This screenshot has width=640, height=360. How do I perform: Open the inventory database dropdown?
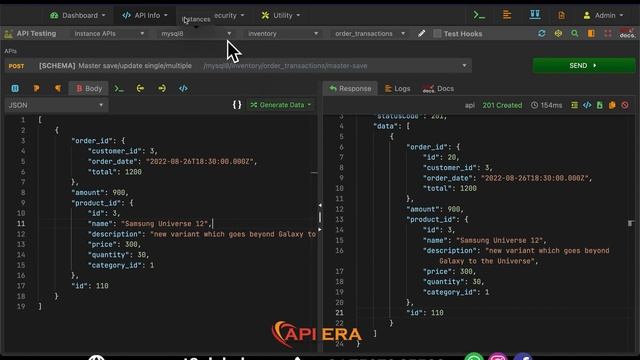pyautogui.click(x=282, y=33)
